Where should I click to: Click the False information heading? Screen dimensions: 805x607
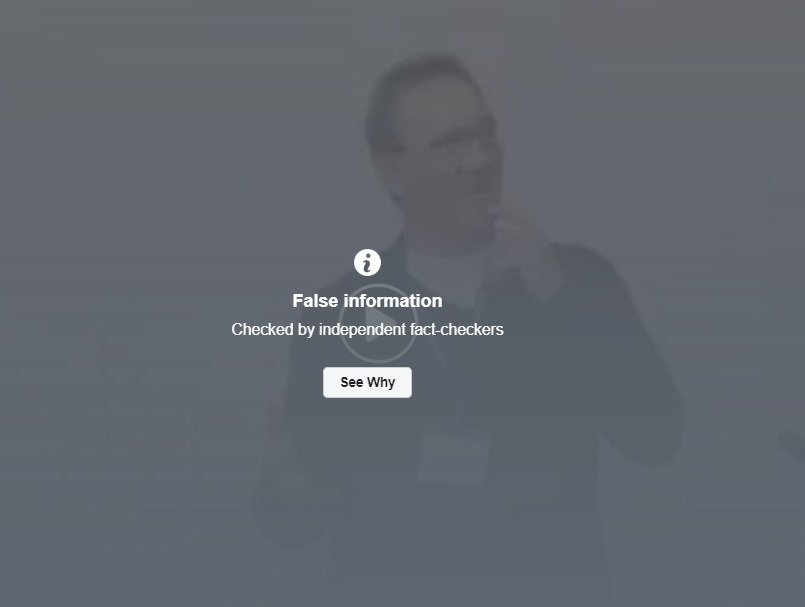tap(367, 300)
